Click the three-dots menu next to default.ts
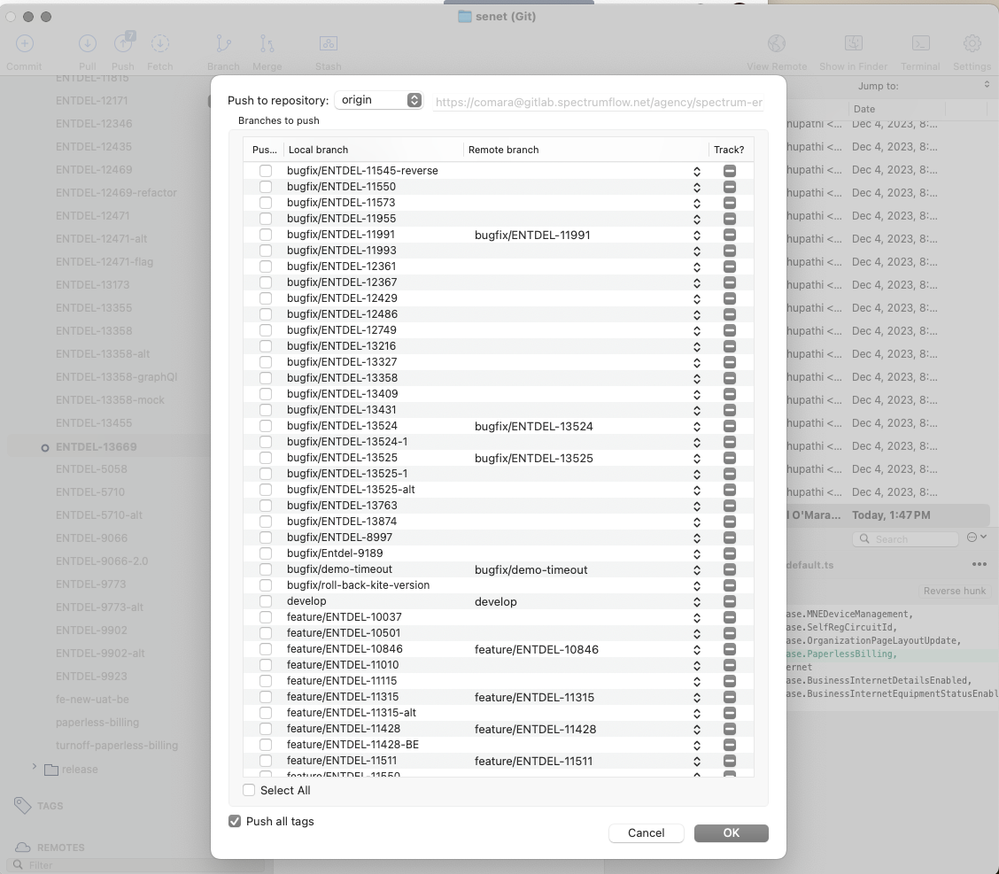Screen dimensions: 999x874 click(979, 564)
